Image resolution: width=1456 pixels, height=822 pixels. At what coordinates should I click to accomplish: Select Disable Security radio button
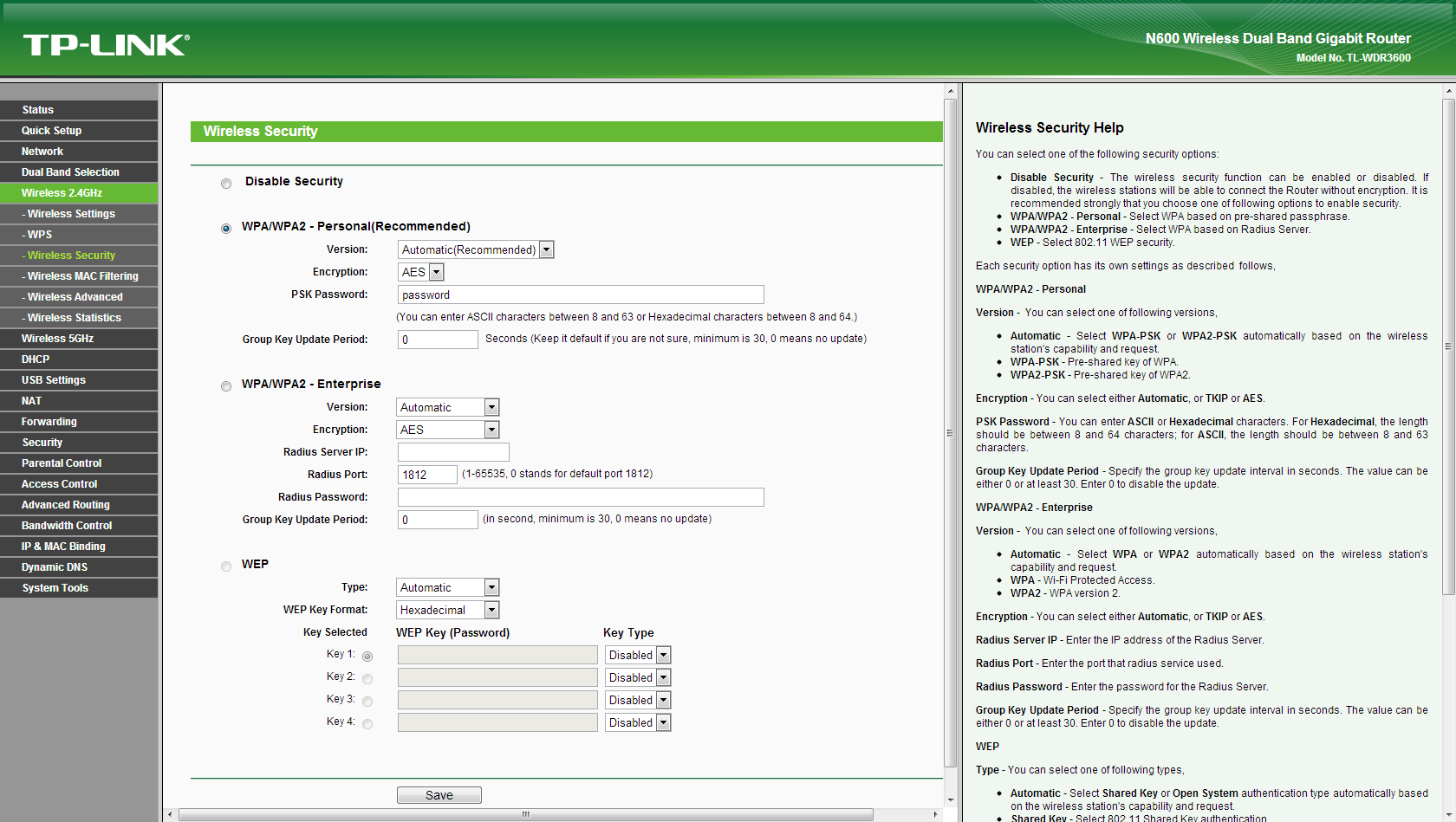point(226,183)
